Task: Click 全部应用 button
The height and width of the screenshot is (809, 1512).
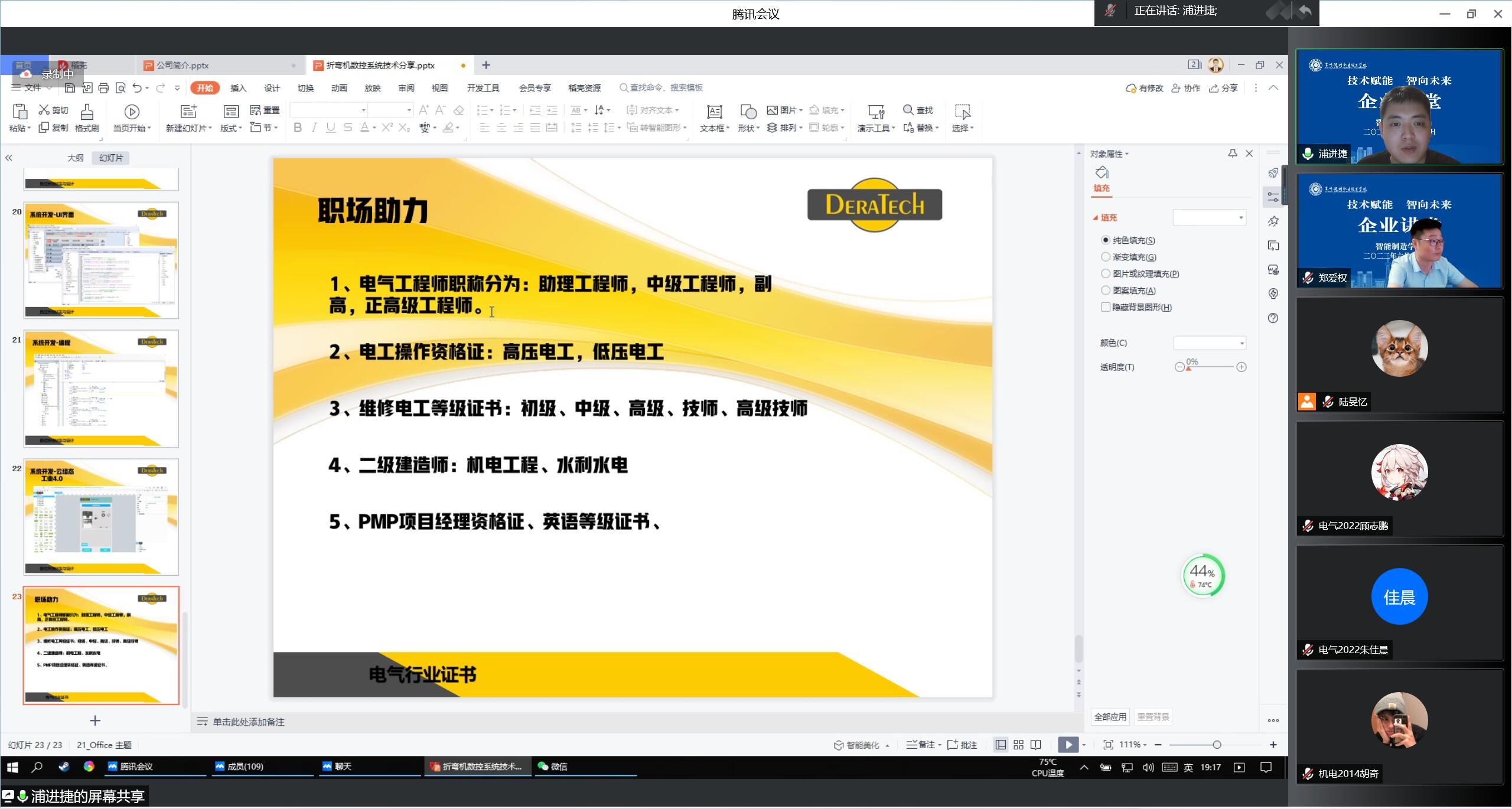Action: [x=1110, y=717]
